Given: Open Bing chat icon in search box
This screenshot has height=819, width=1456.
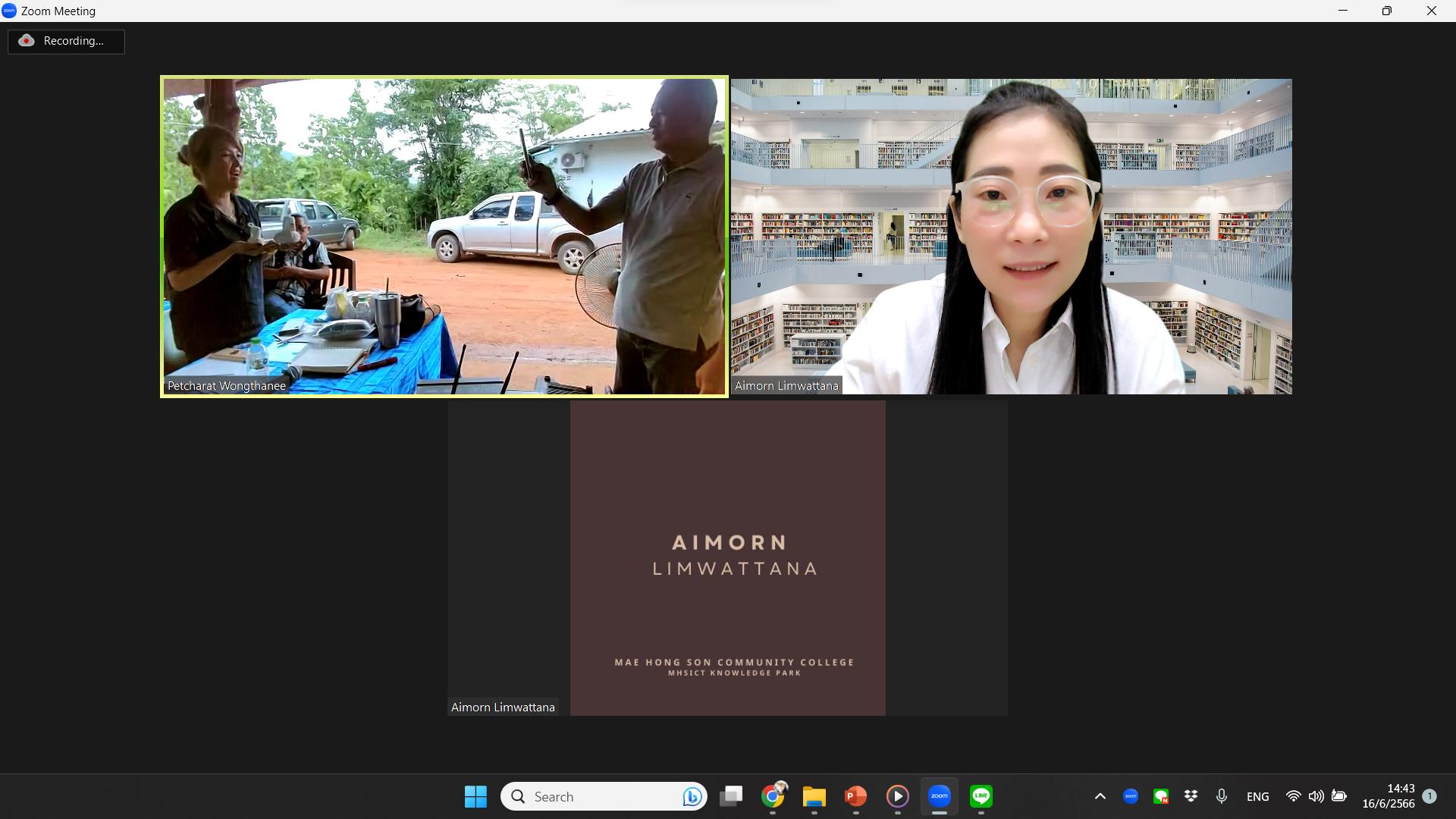Looking at the screenshot, I should pos(692,796).
